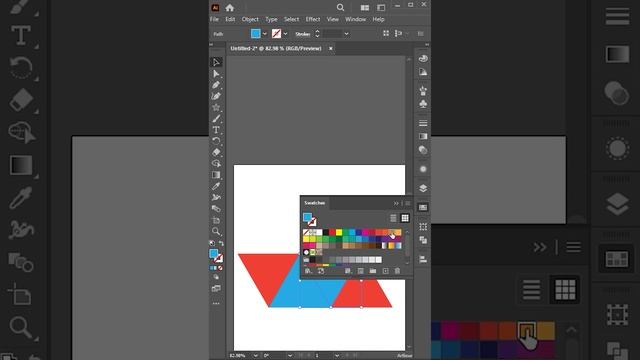Open the Color panel dock icon
Viewport: 640px width, 360px height.
pyautogui.click(x=423, y=58)
